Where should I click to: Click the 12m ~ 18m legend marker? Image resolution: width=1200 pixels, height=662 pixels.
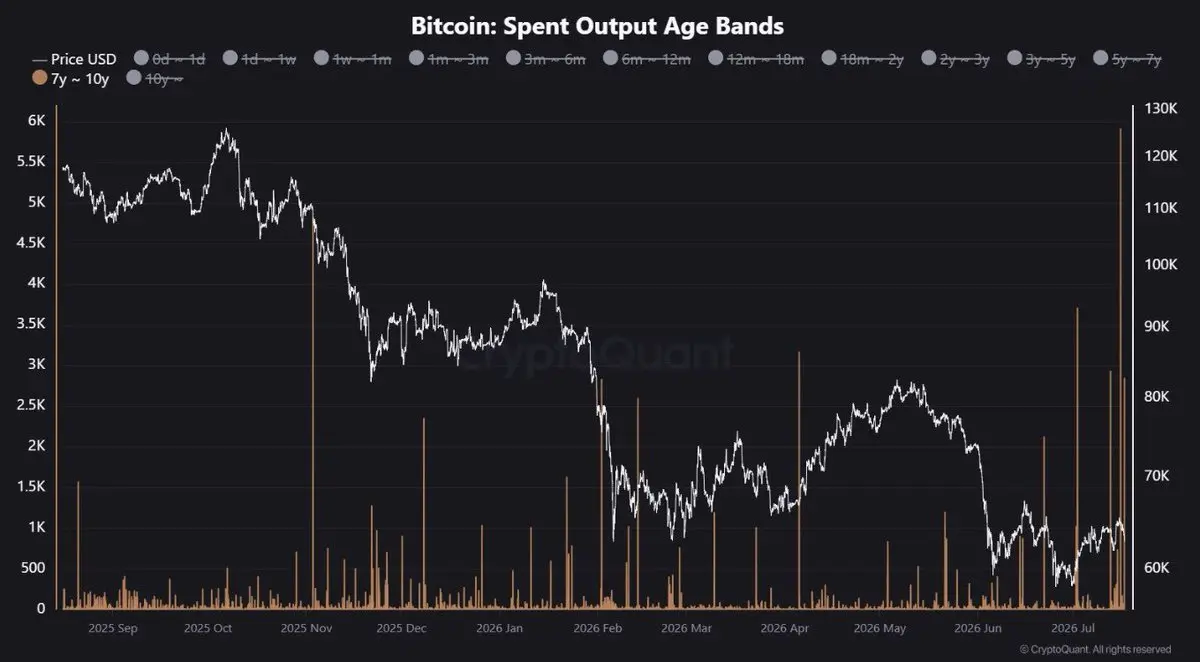(716, 59)
